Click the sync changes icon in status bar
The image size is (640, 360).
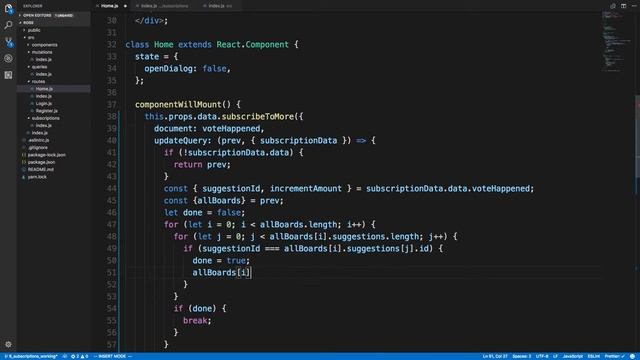tap(65, 356)
